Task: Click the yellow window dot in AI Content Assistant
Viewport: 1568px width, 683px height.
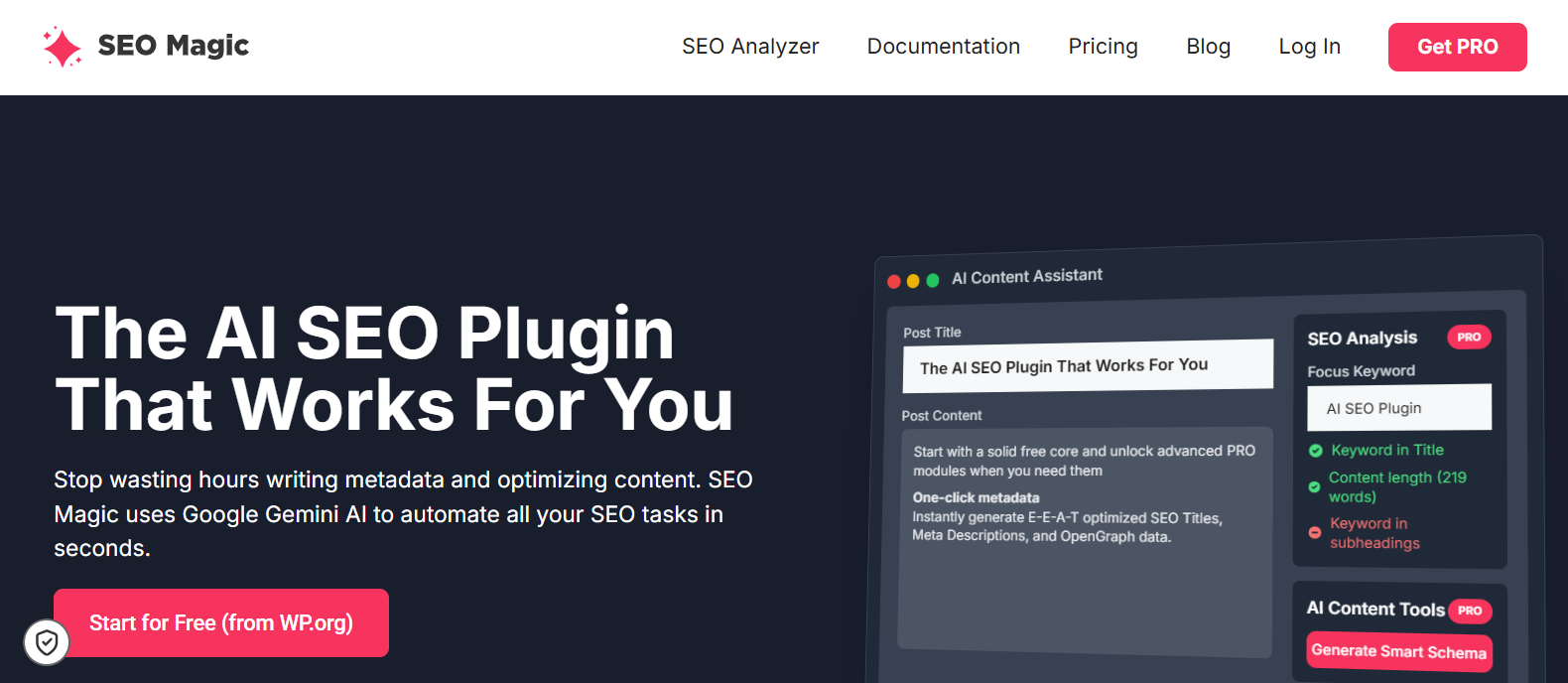Action: point(913,281)
